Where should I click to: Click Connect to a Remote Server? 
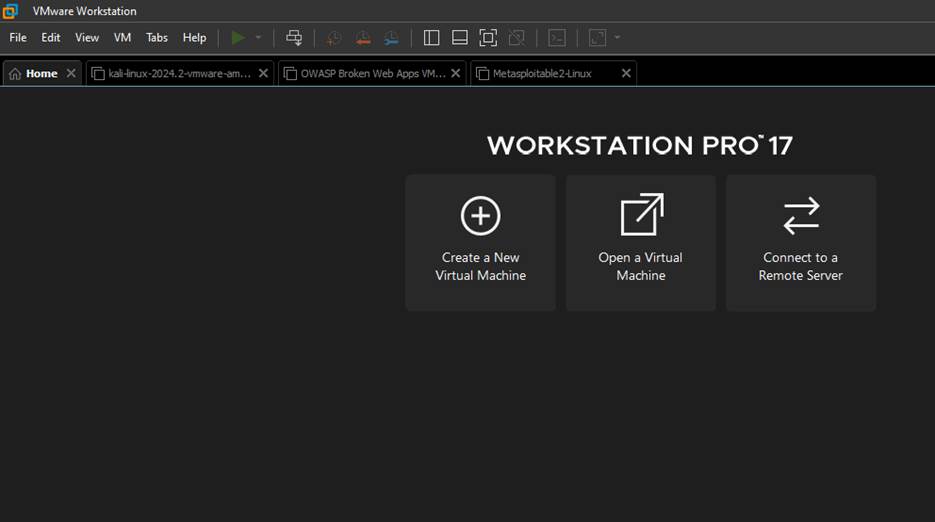pyautogui.click(x=801, y=243)
